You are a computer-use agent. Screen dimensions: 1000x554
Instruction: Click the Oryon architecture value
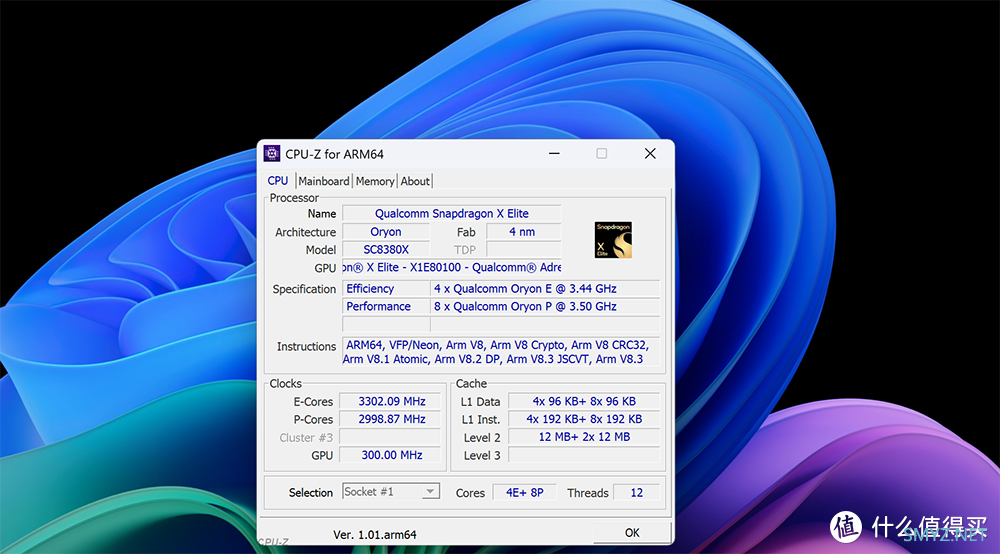click(386, 232)
